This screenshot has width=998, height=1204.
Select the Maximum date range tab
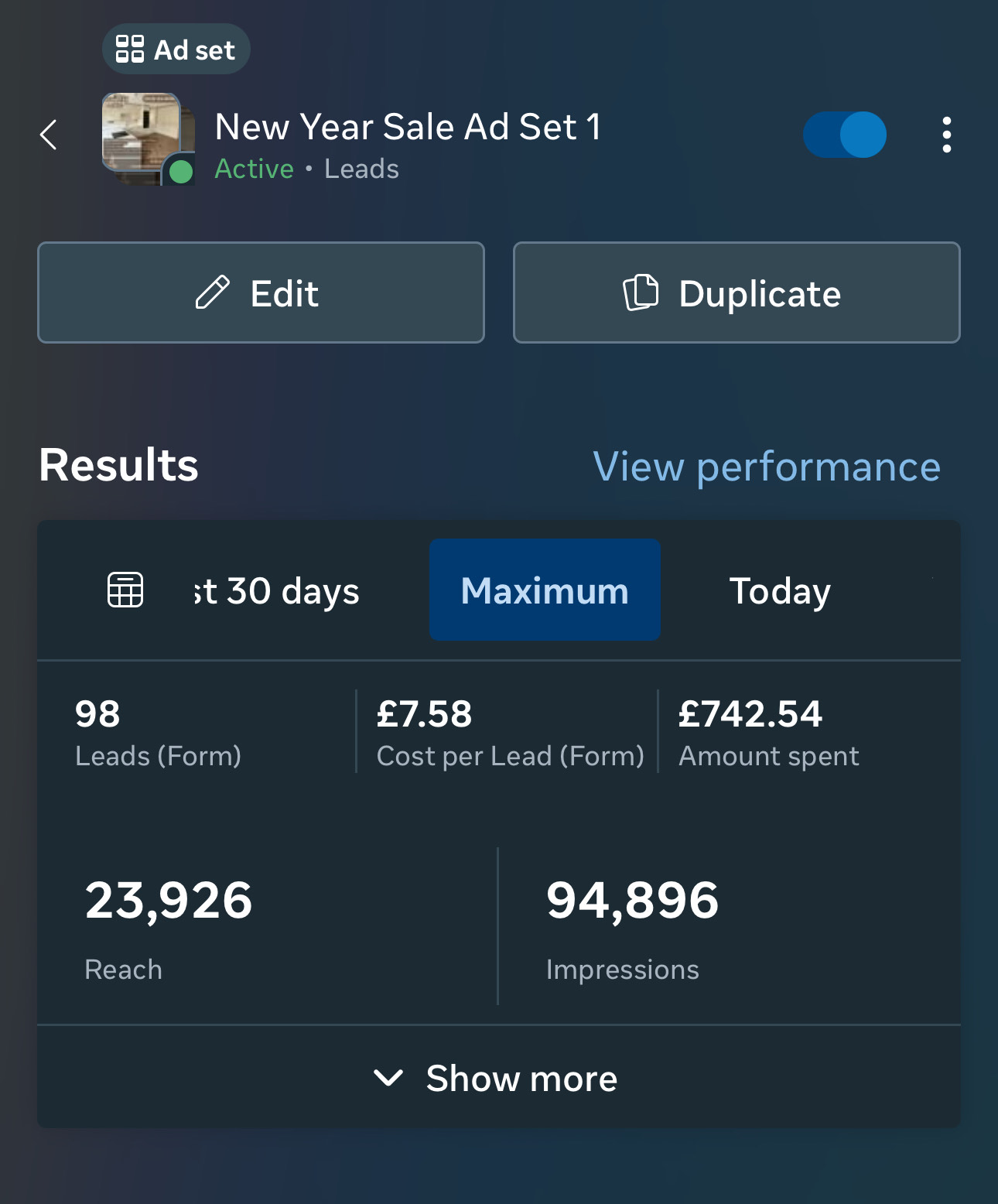[x=545, y=590]
